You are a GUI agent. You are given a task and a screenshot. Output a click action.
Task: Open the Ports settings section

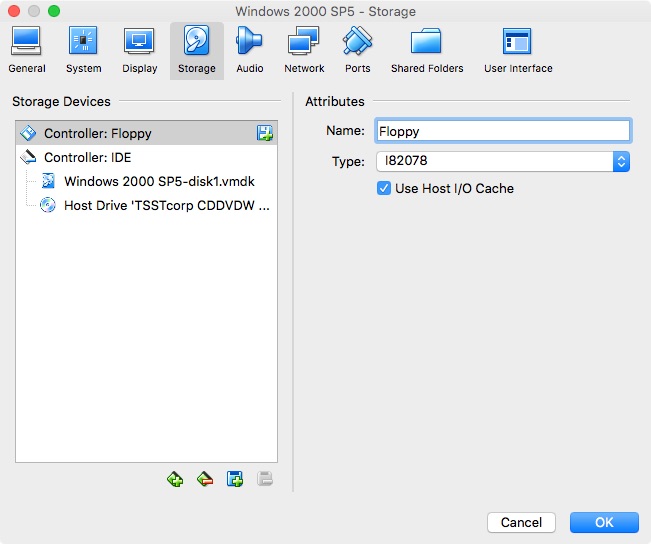point(357,51)
